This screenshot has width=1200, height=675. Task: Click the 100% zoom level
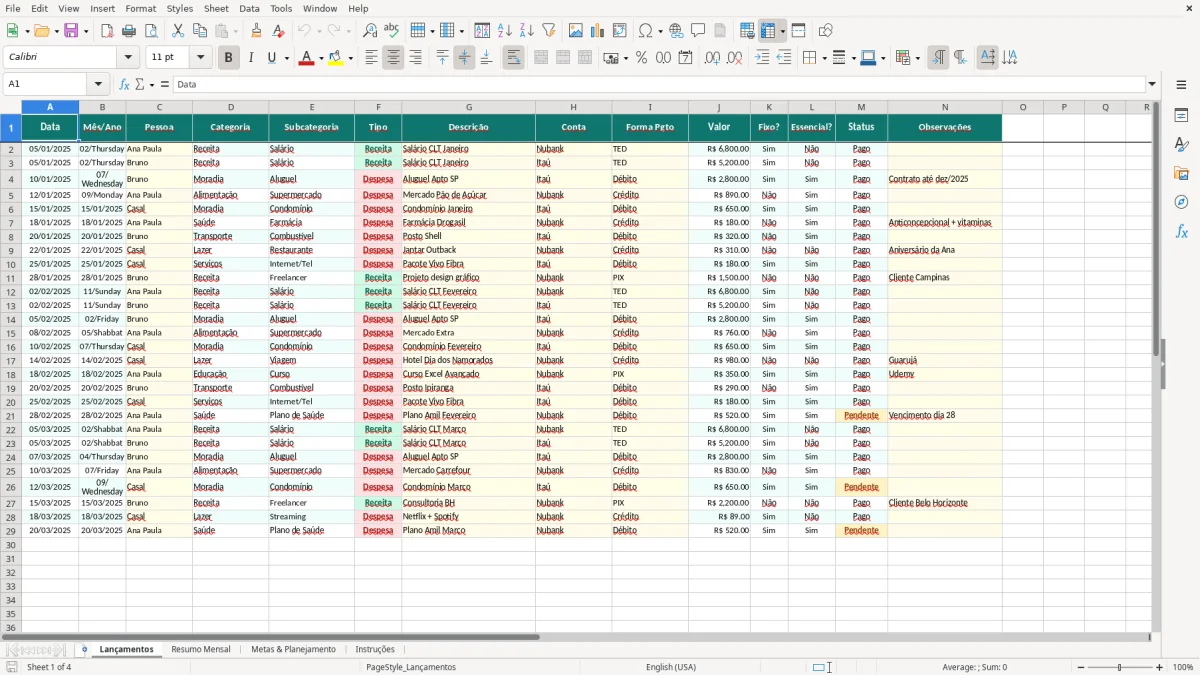1183,667
